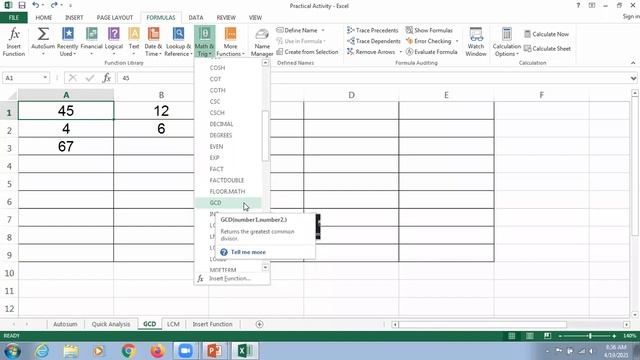The width and height of the screenshot is (640, 360).
Task: Open the Name Manager
Action: tap(262, 42)
